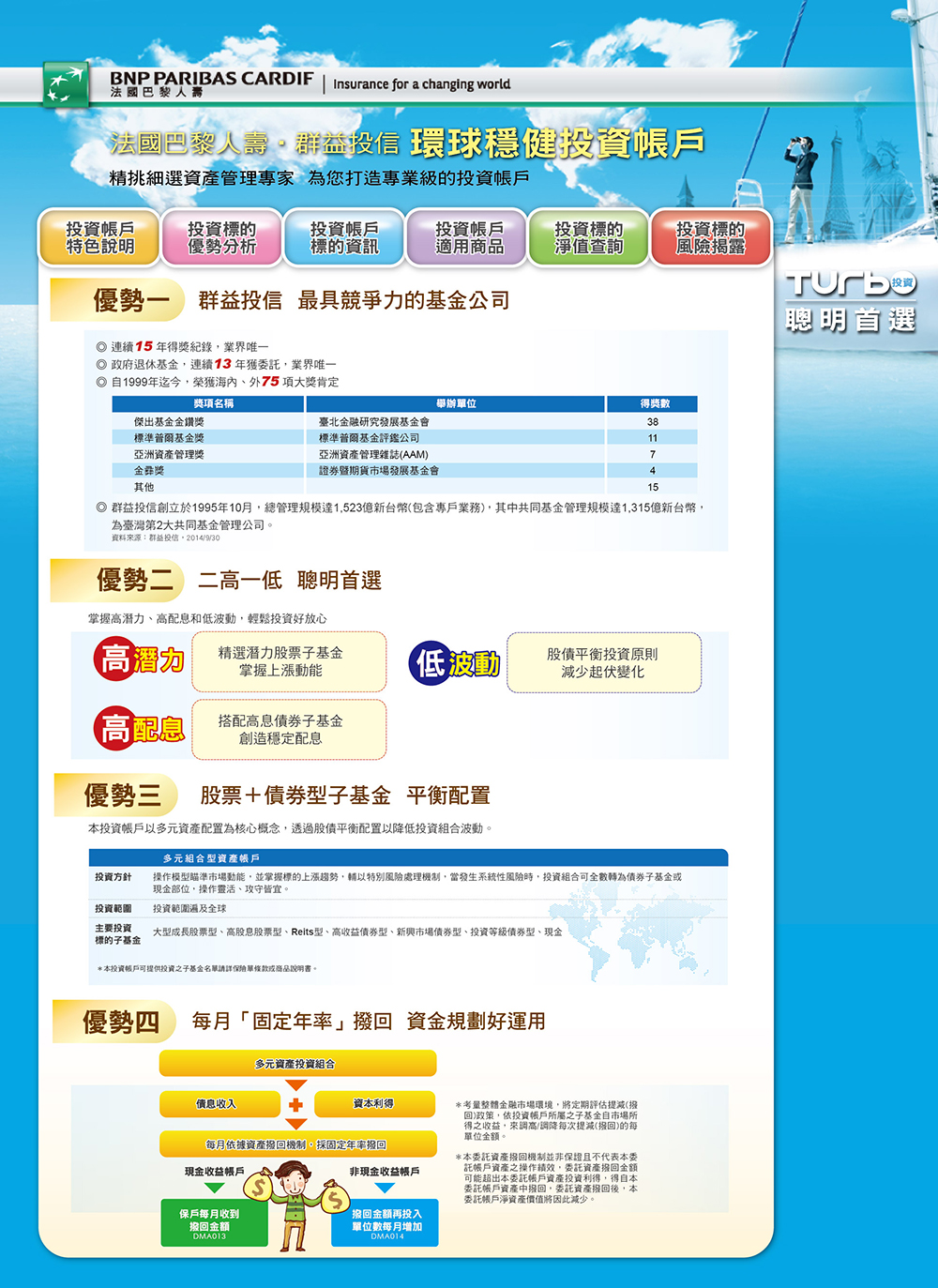Click the 亞洲資產管理獎 row
This screenshot has width=938, height=1288.
pos(404,454)
